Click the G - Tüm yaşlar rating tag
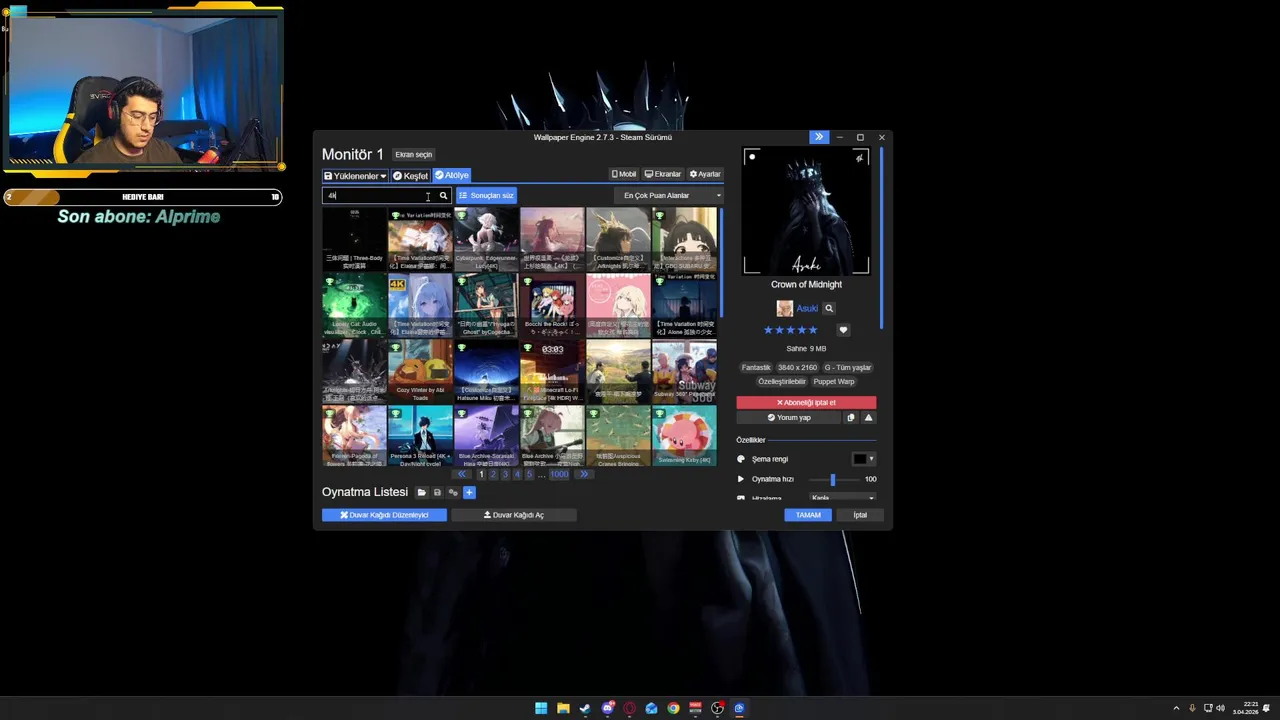 [x=848, y=368]
